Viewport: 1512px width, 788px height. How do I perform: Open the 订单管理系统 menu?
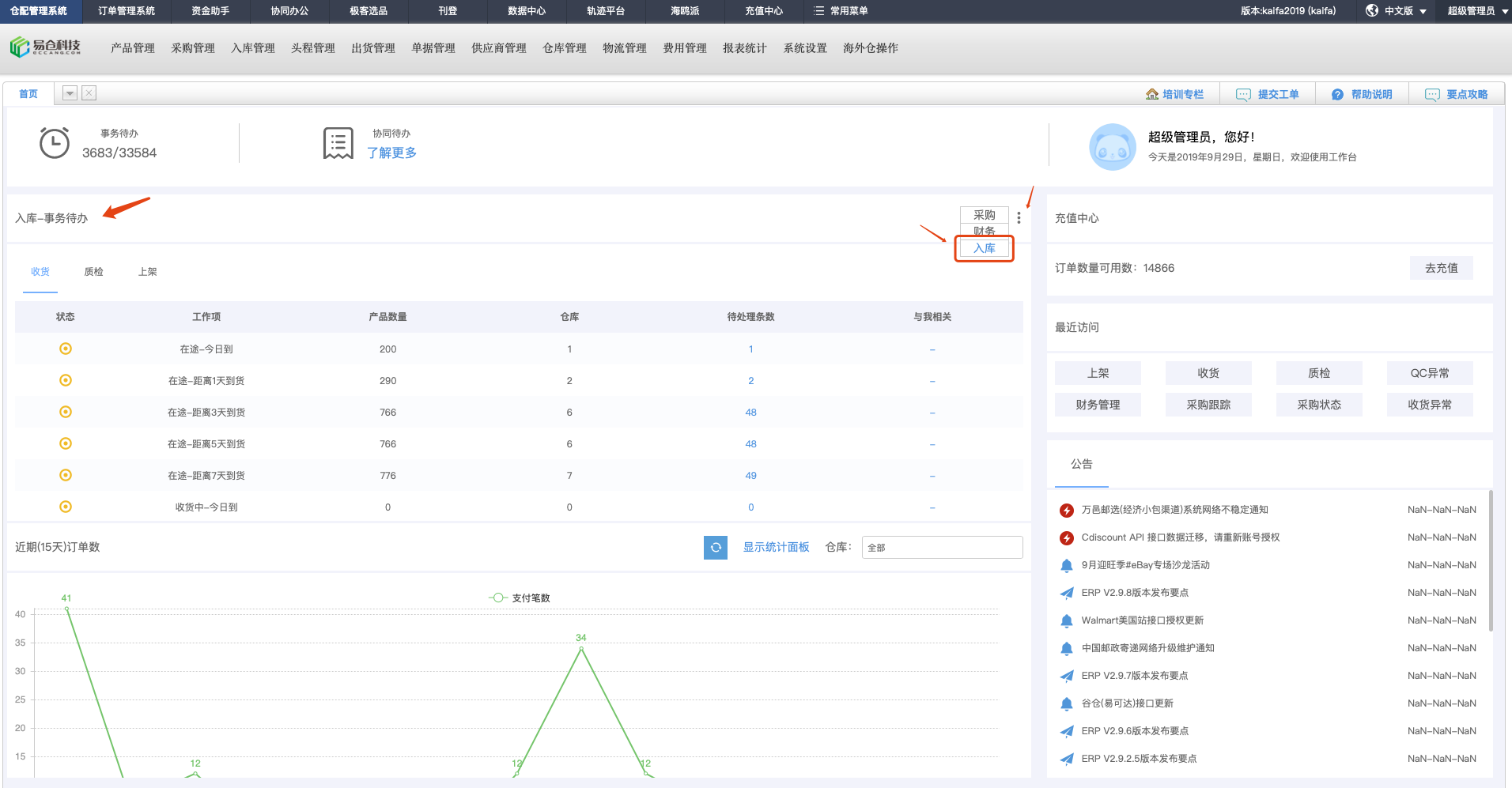click(125, 11)
